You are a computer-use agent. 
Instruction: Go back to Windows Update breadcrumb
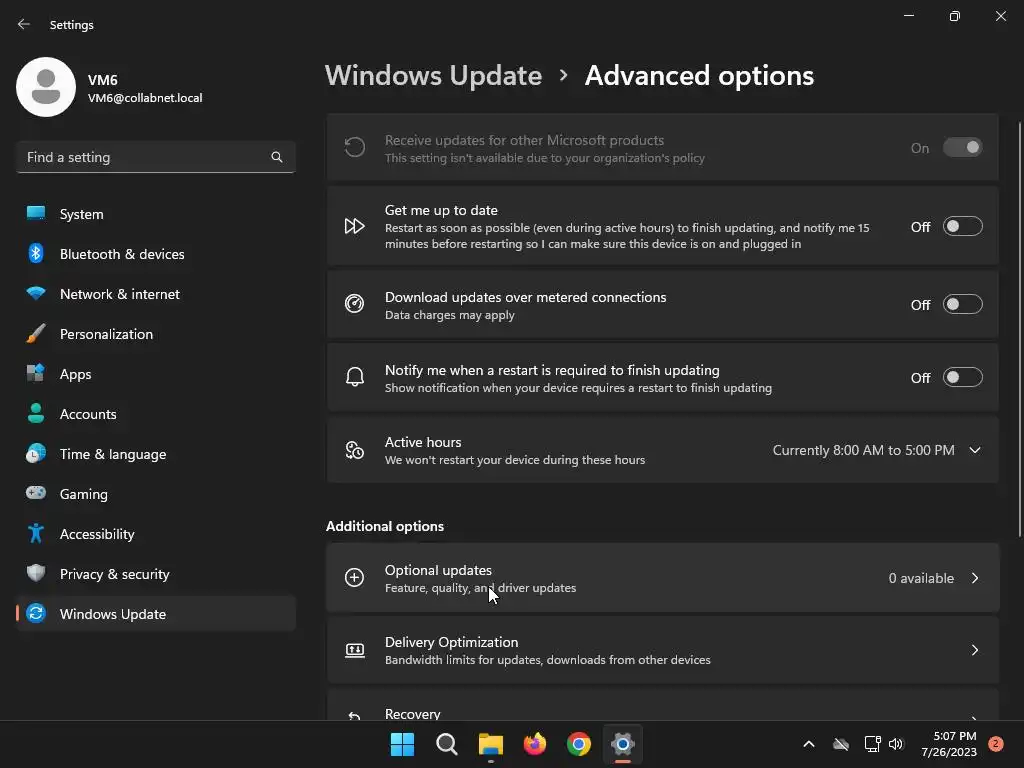(x=434, y=76)
